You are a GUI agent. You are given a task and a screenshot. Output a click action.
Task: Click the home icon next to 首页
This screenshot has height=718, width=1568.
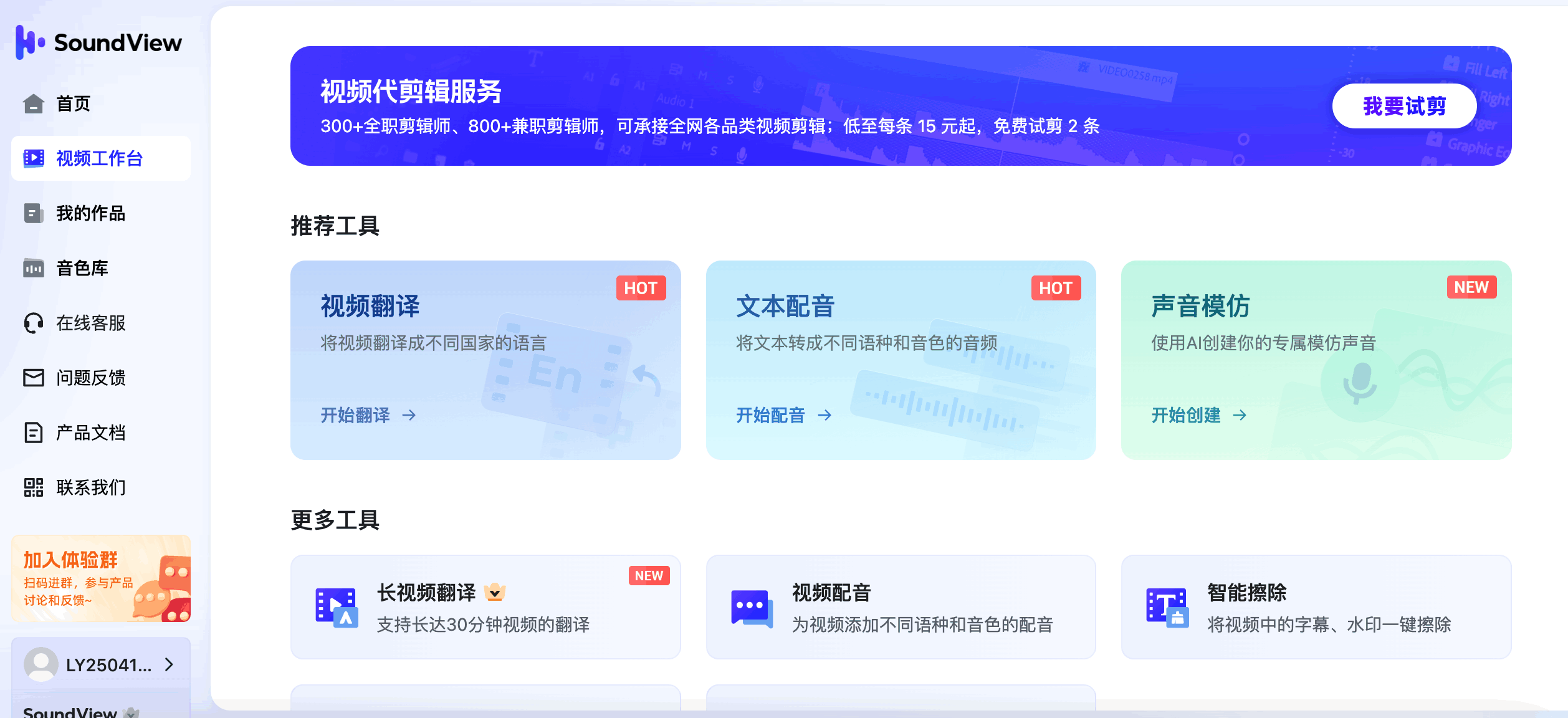pyautogui.click(x=34, y=103)
